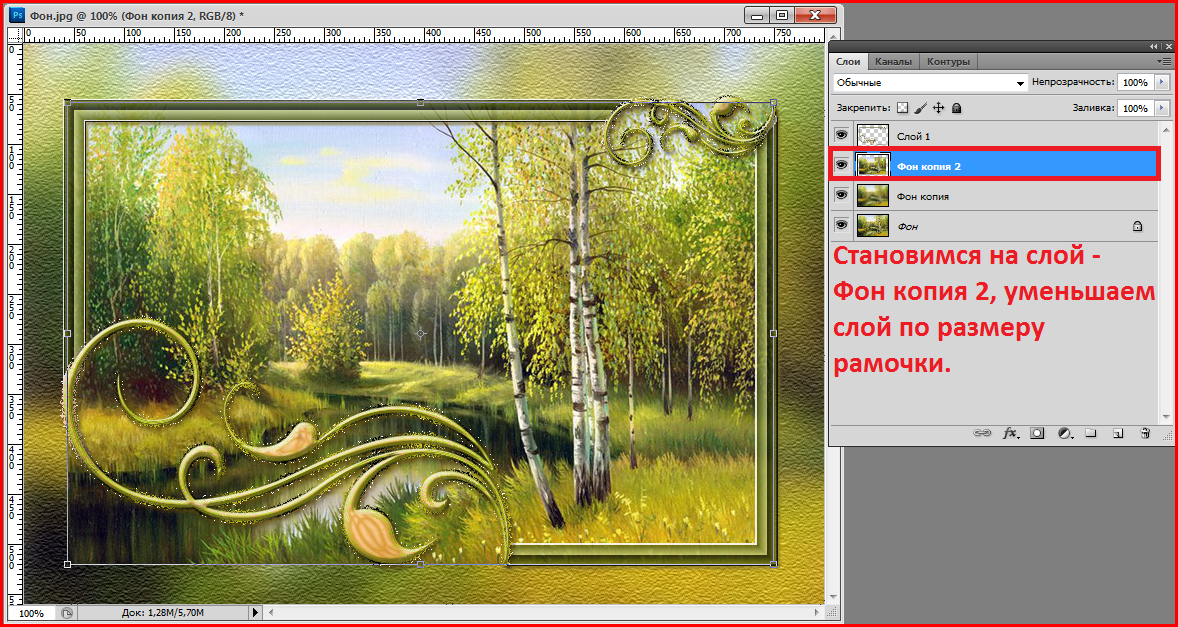Click the padlock icon on the Фон layer
This screenshot has width=1178, height=627.
tap(1137, 225)
